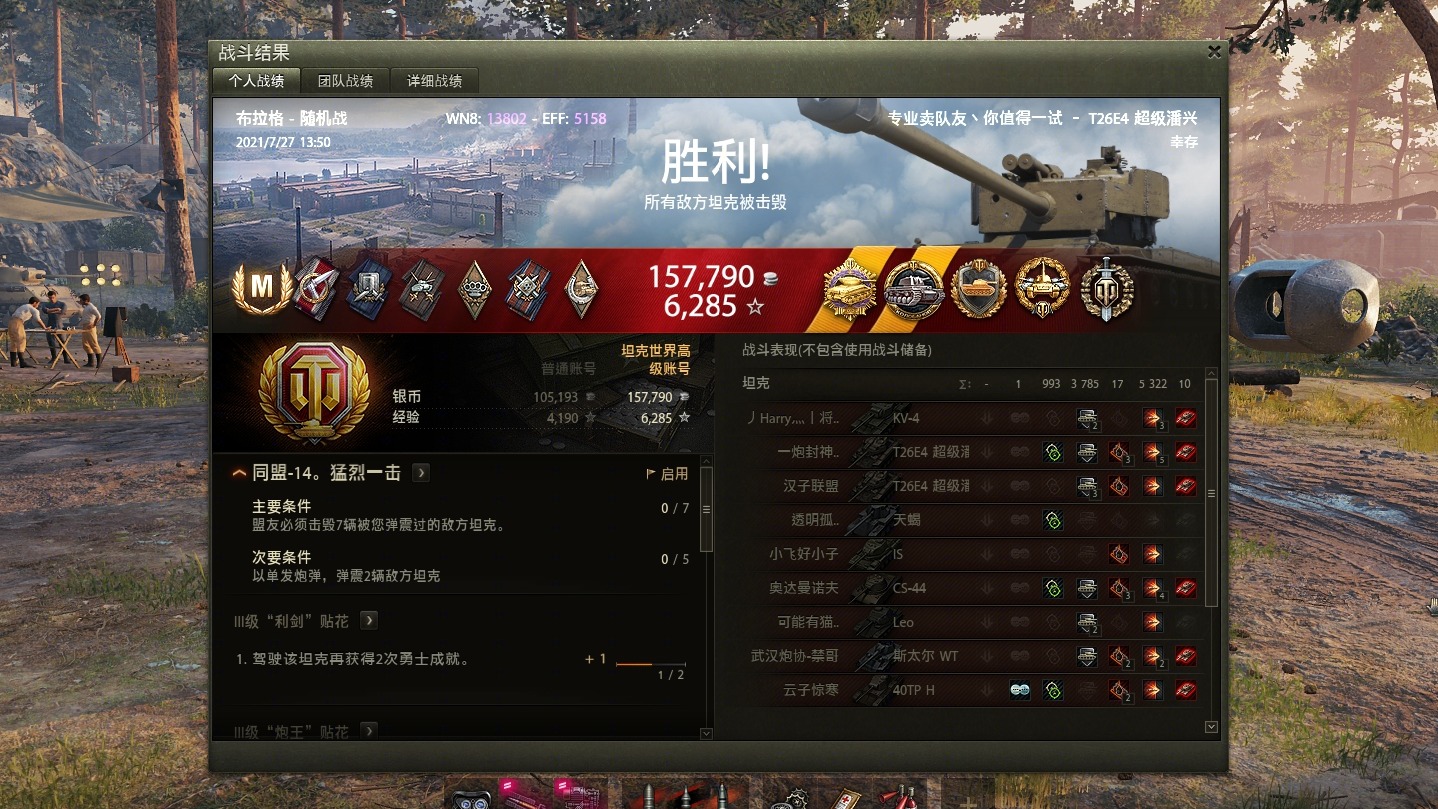The height and width of the screenshot is (809, 1438).
Task: Switch to the 团队战绩 tab
Action: (x=346, y=81)
